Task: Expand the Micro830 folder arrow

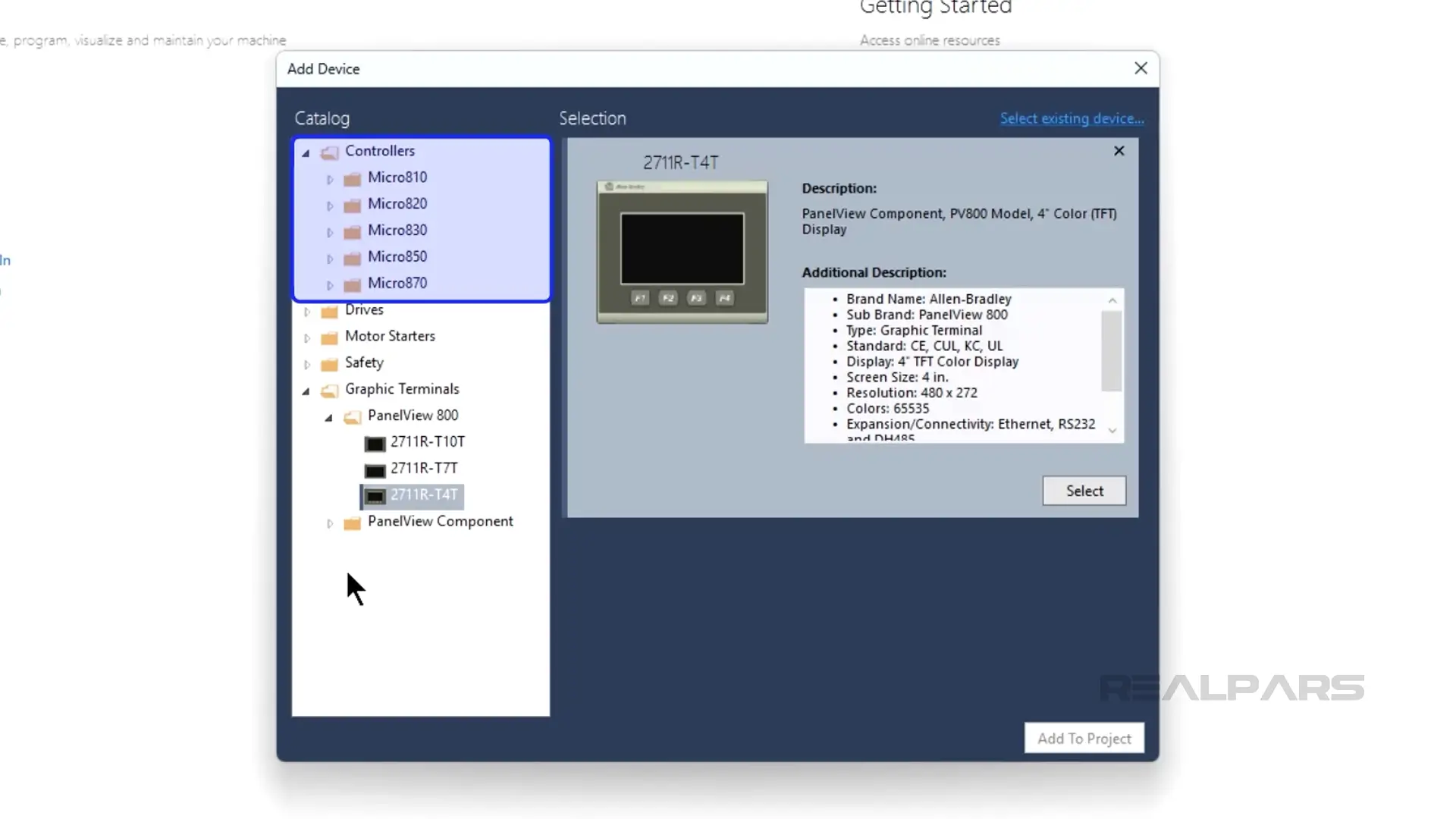Action: coord(330,233)
